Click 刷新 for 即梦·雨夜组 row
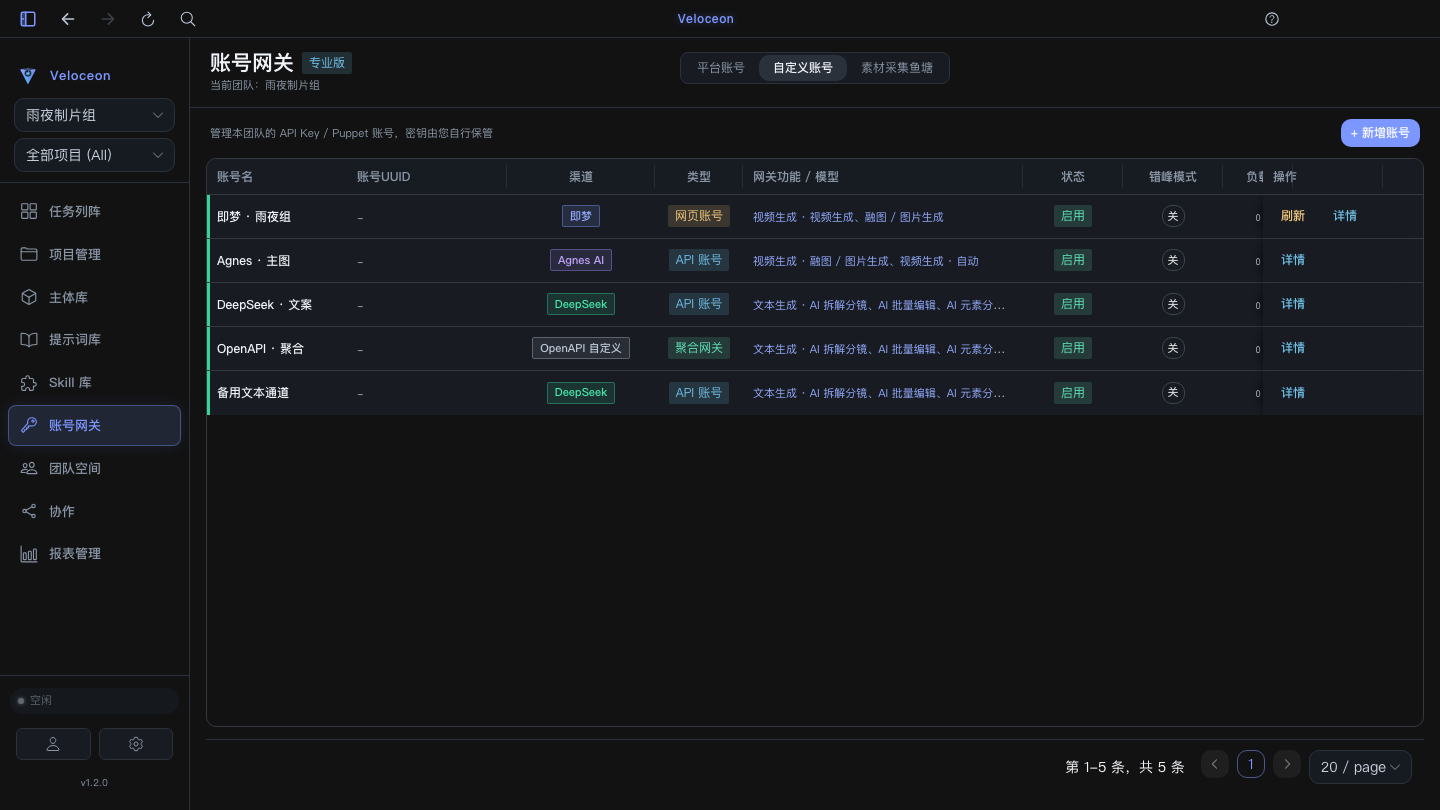1440x810 pixels. [x=1293, y=216]
